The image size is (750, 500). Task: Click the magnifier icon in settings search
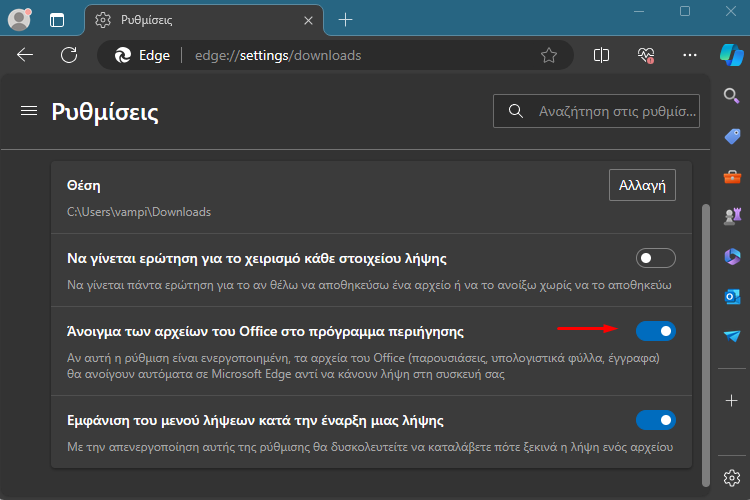point(516,111)
